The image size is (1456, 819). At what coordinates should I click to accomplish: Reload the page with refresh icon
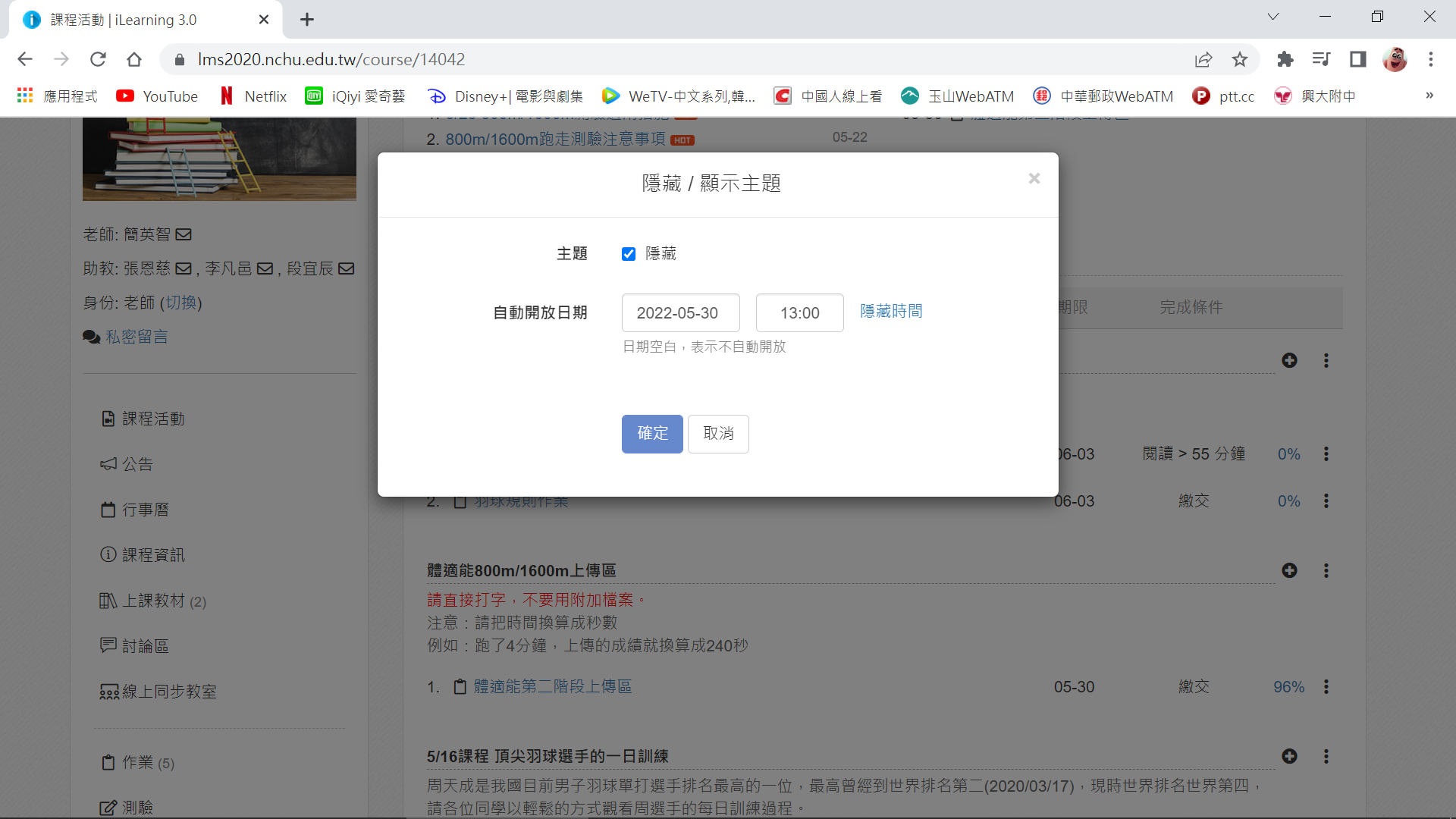coord(98,59)
